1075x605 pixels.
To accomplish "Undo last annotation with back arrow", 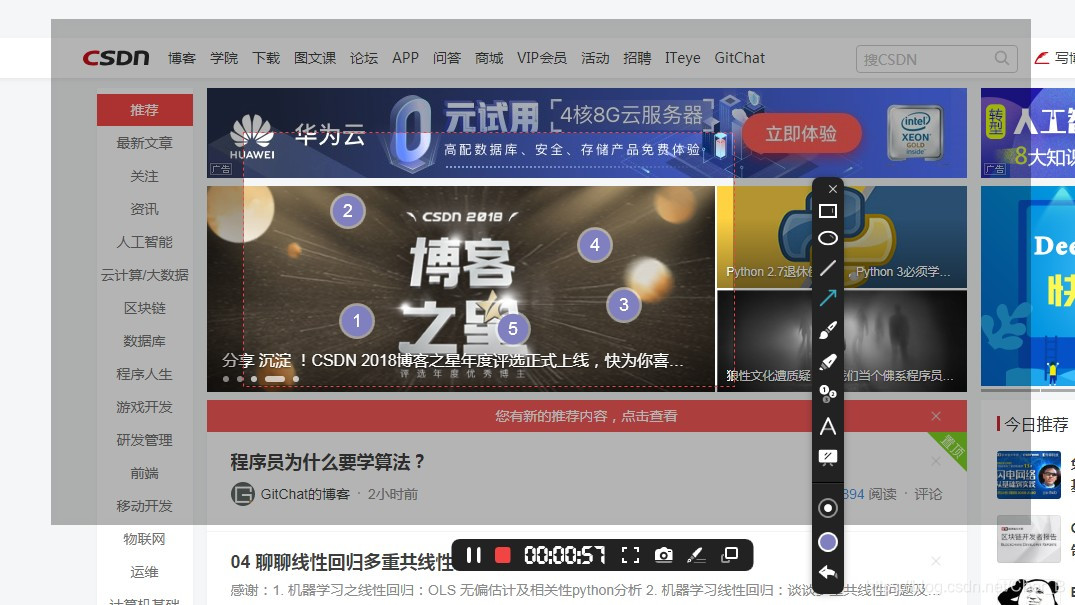I will pos(828,573).
